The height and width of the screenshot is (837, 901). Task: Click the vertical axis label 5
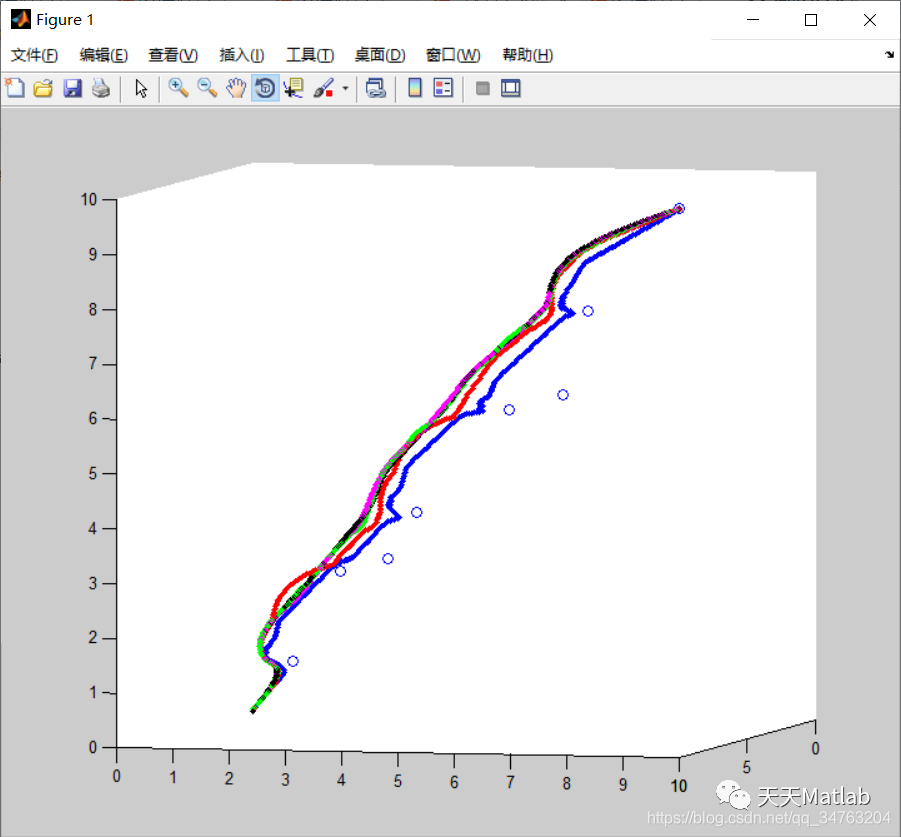click(x=93, y=473)
